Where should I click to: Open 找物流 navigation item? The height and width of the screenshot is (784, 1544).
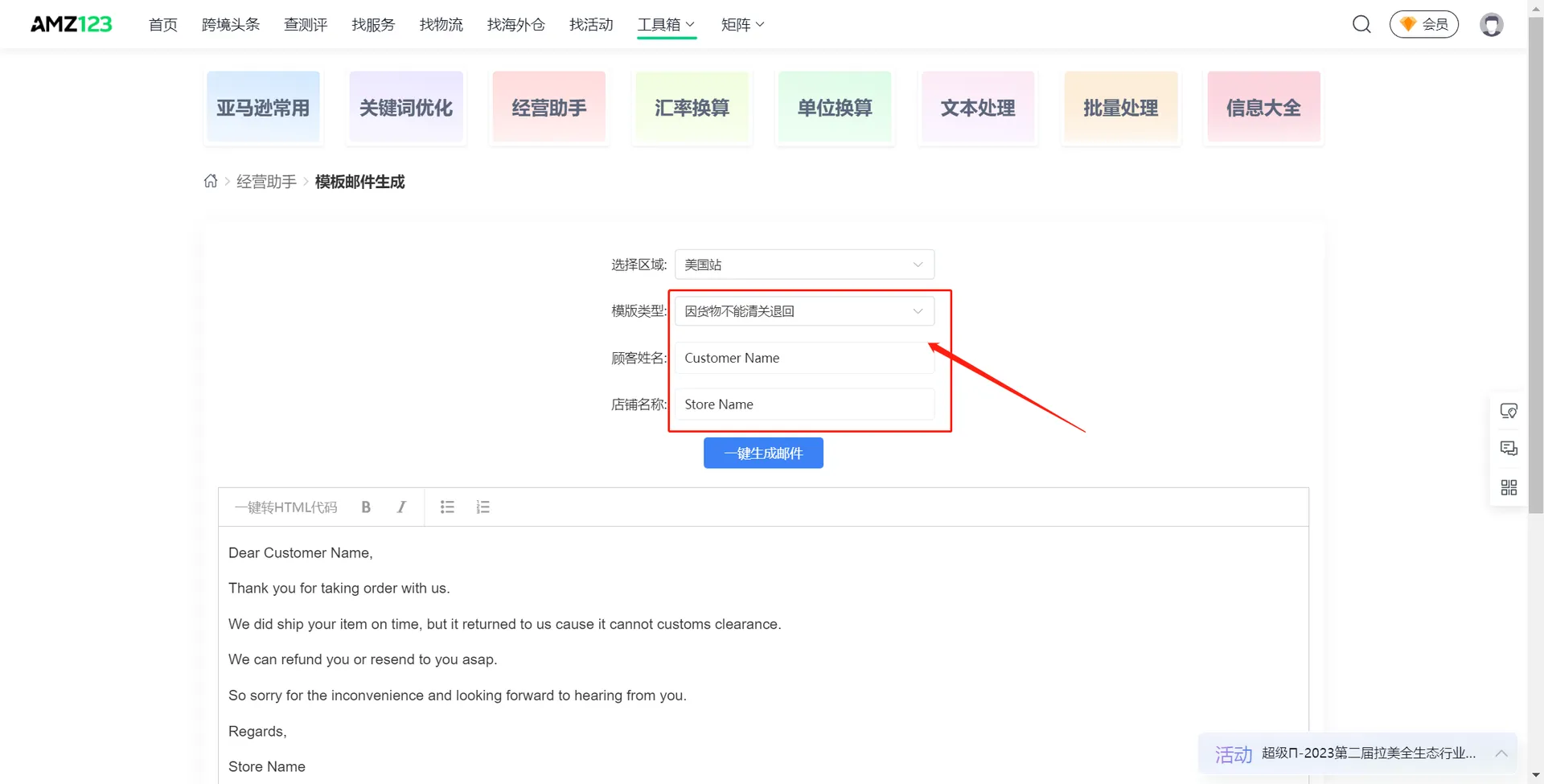point(441,24)
